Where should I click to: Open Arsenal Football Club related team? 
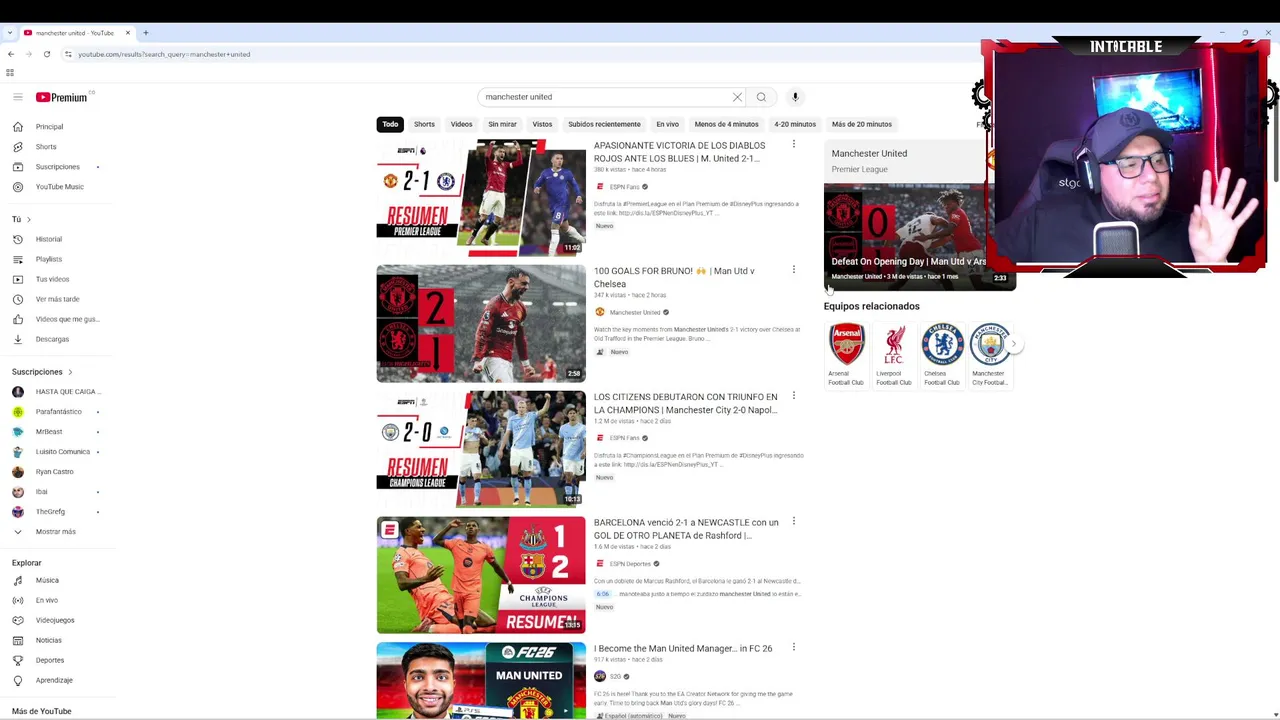pyautogui.click(x=846, y=355)
